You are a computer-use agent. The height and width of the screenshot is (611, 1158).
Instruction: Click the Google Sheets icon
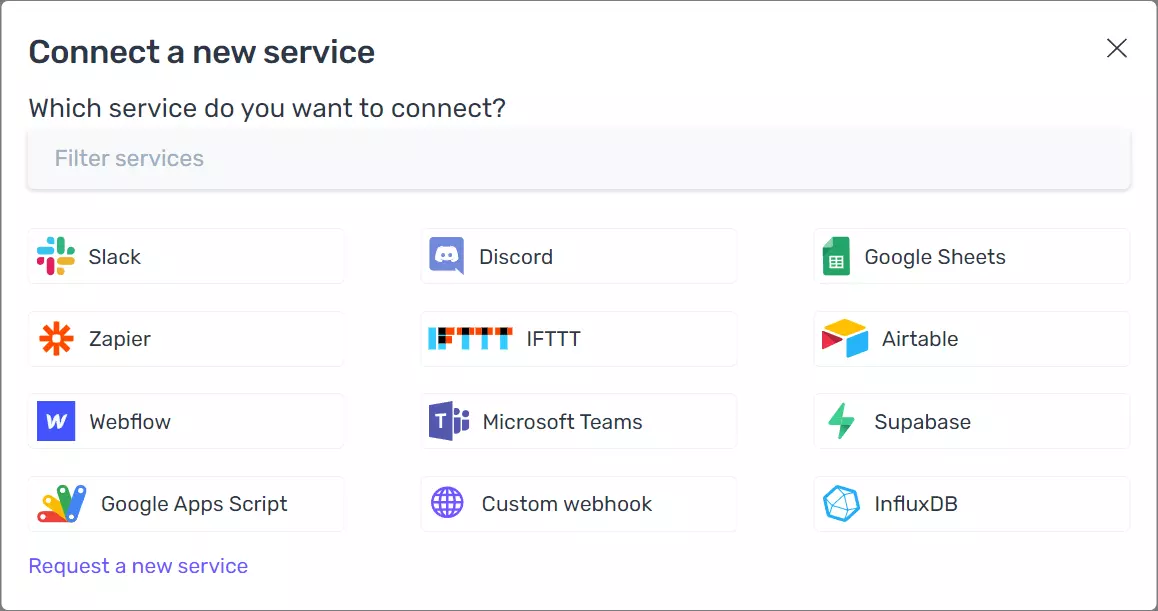tap(836, 257)
